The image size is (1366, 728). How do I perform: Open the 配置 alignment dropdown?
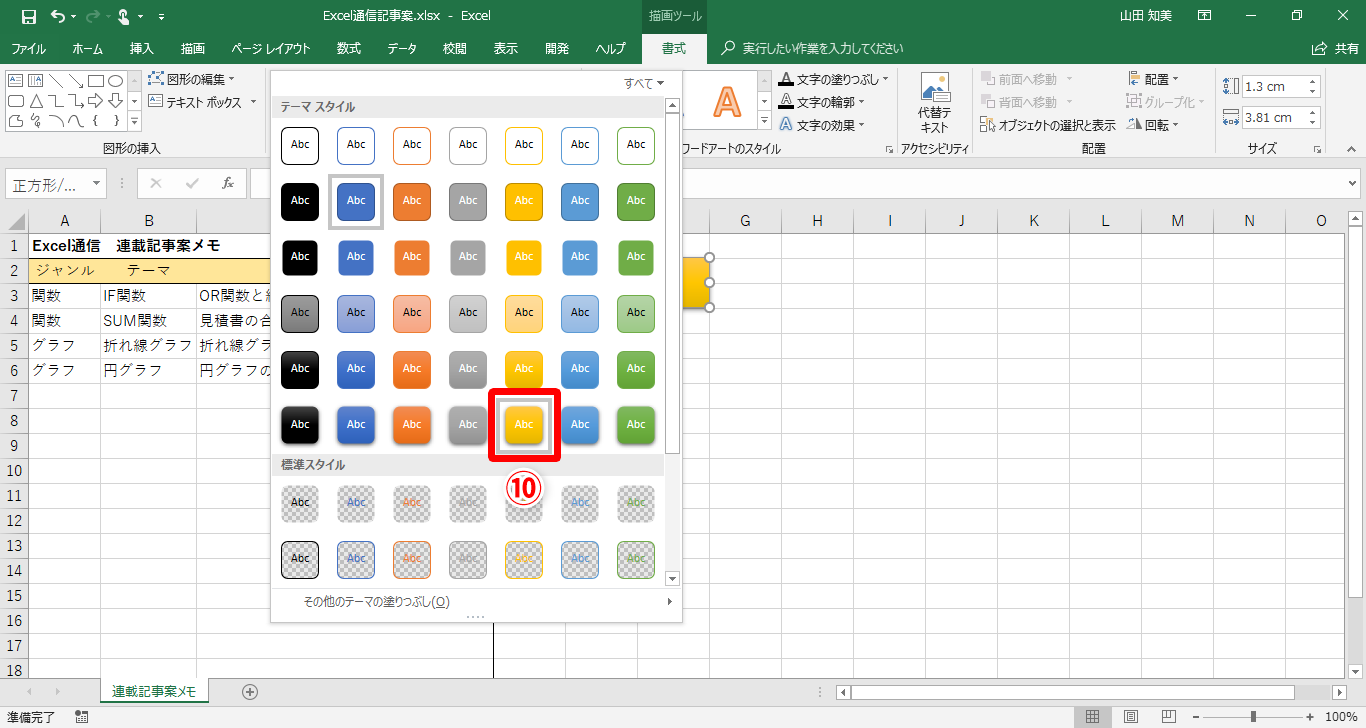pyautogui.click(x=1153, y=79)
